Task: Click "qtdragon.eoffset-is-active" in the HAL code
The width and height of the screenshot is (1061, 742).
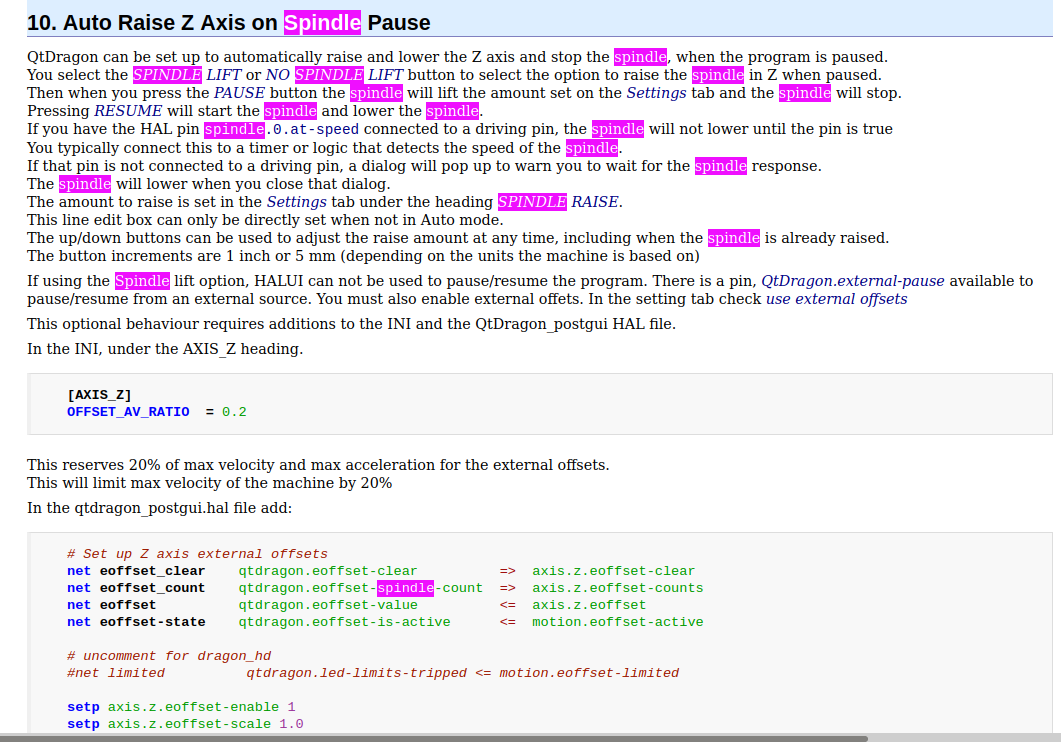Action: point(344,622)
